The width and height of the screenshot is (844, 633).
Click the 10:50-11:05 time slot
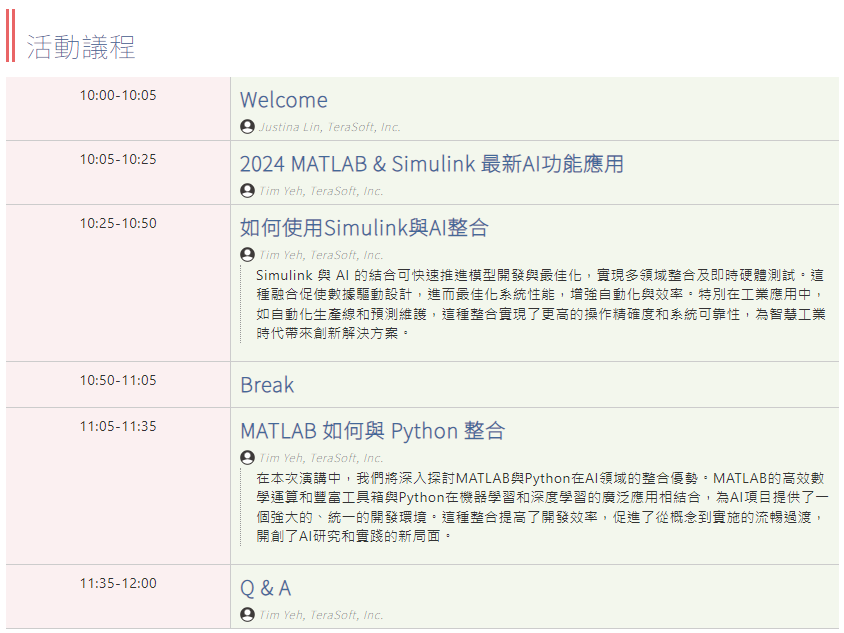pos(118,380)
